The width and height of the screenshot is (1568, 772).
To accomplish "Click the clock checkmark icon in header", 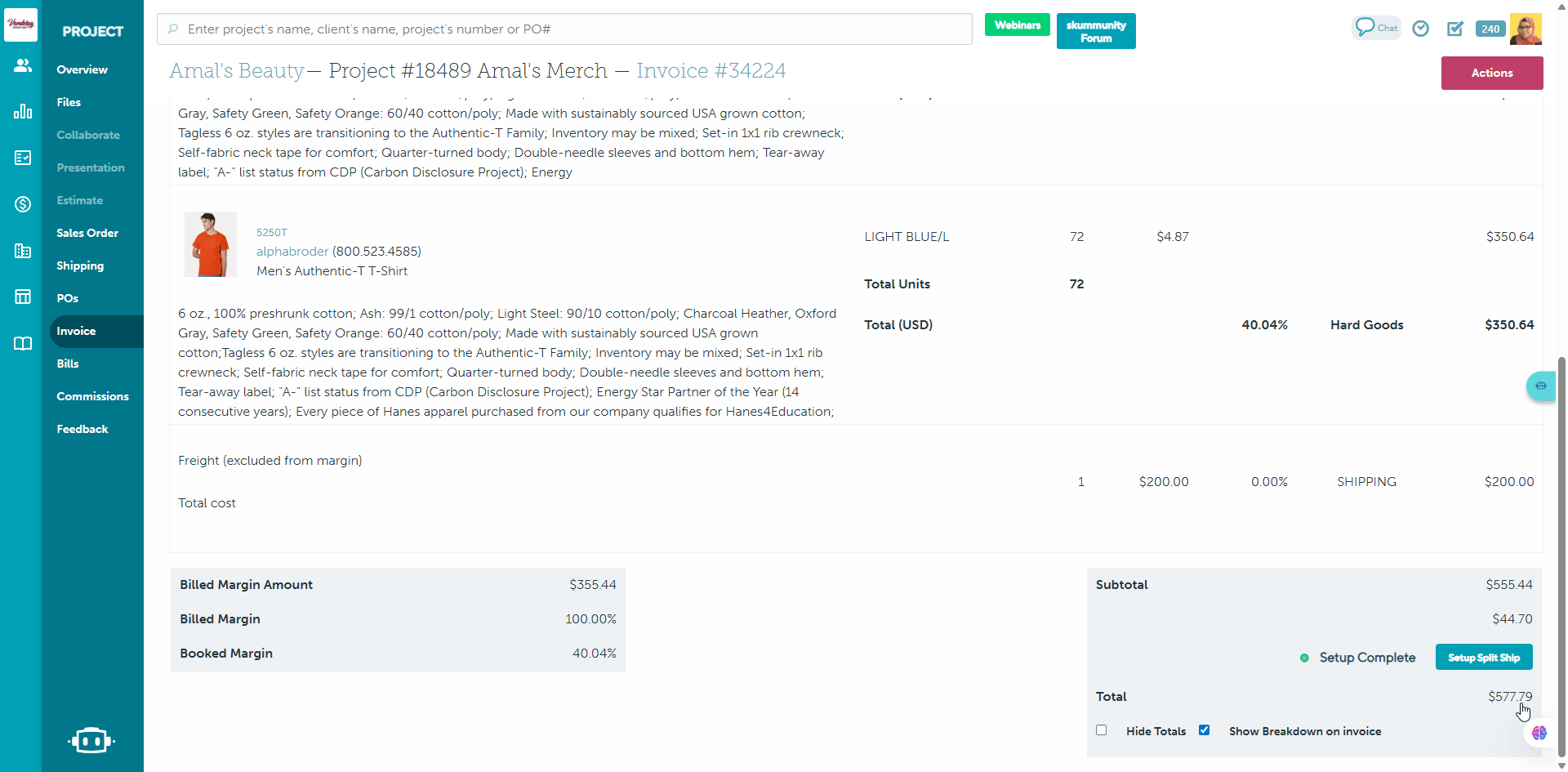I will tap(1421, 29).
